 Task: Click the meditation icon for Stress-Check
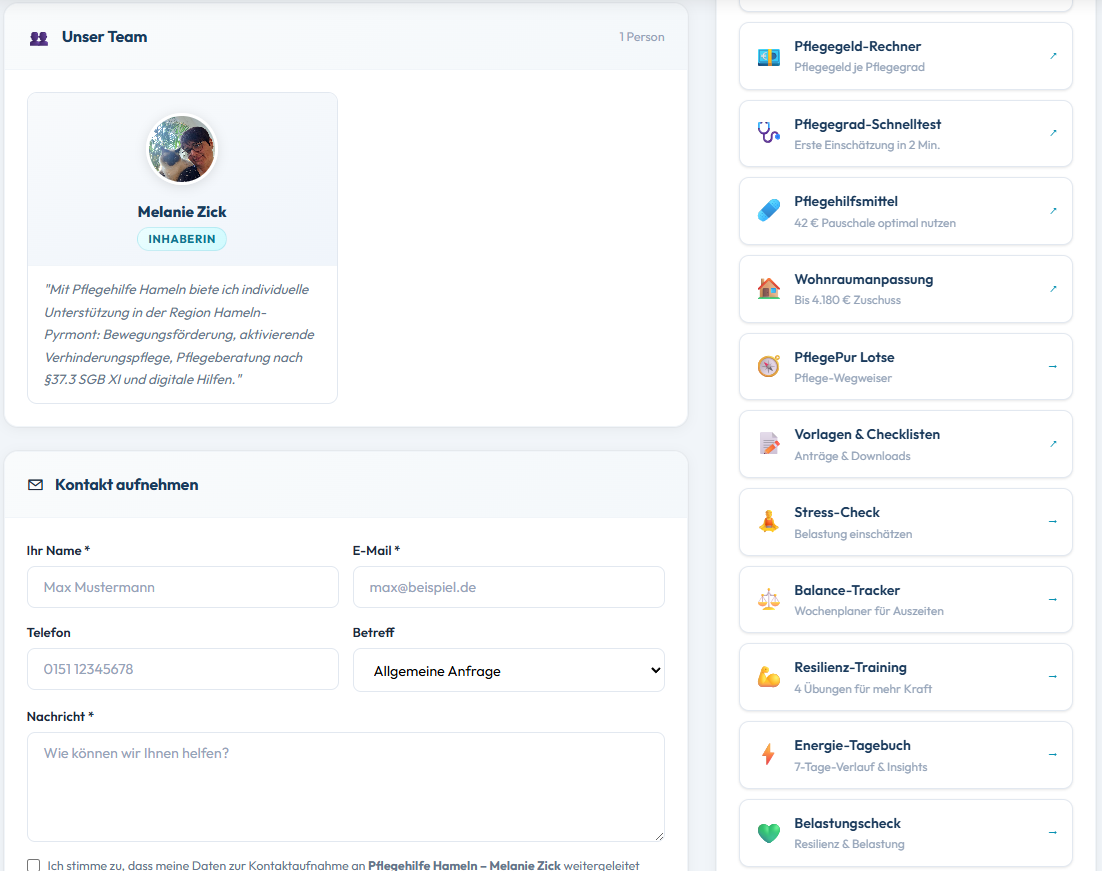coord(768,521)
